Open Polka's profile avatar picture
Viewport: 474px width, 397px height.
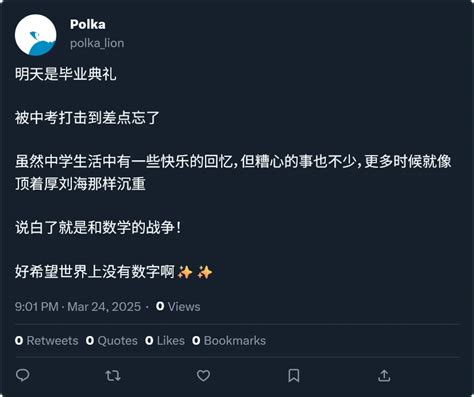(x=35, y=35)
